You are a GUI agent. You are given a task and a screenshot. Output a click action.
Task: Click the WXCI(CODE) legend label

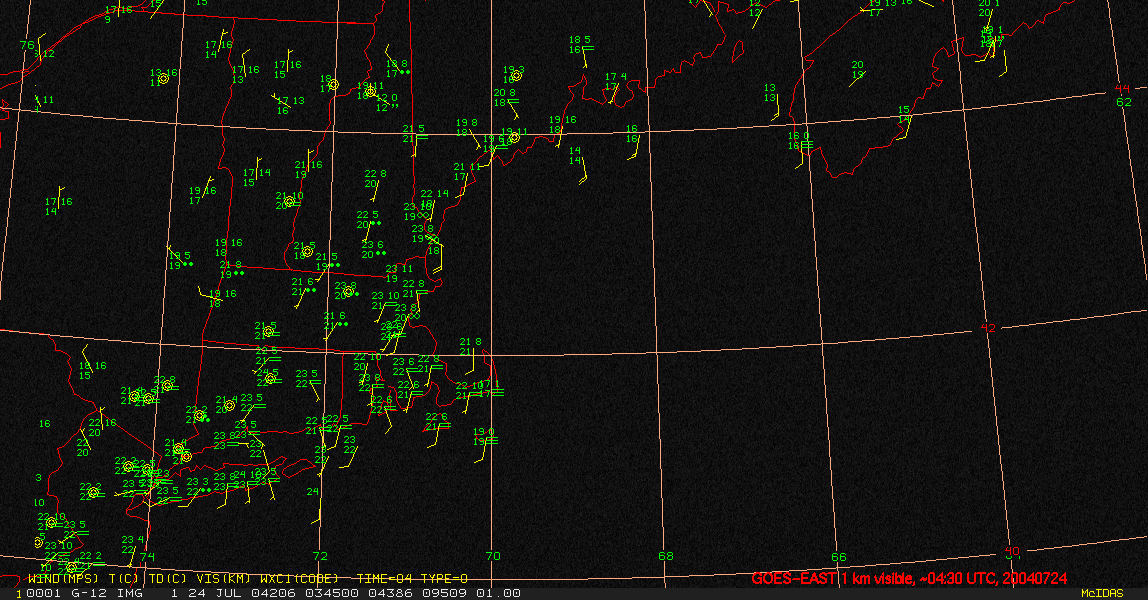pos(299,579)
